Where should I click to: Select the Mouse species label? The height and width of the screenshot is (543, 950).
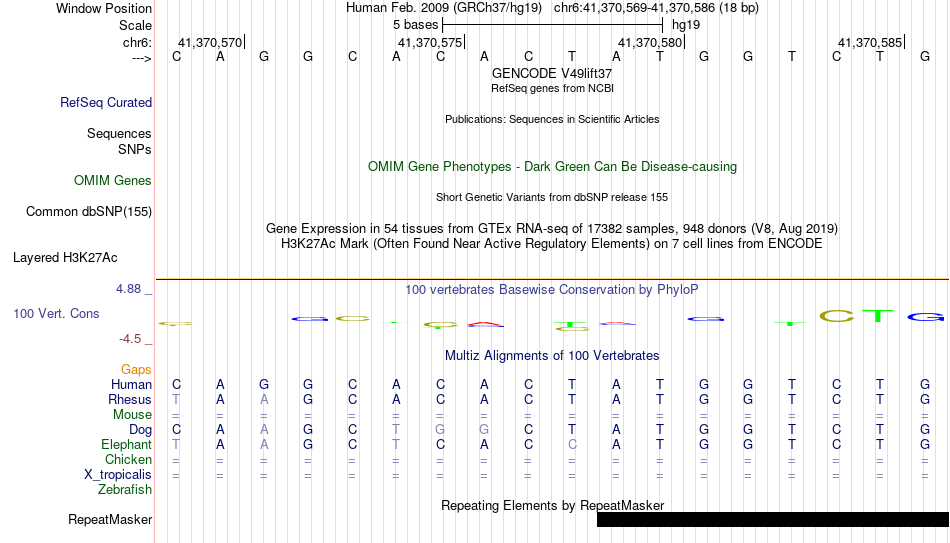click(x=132, y=415)
